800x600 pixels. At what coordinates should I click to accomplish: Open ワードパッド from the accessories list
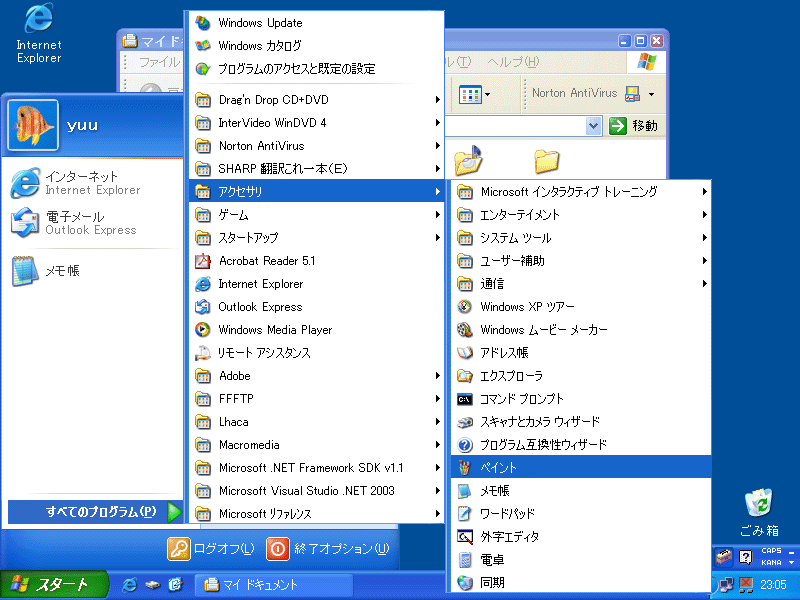581,513
